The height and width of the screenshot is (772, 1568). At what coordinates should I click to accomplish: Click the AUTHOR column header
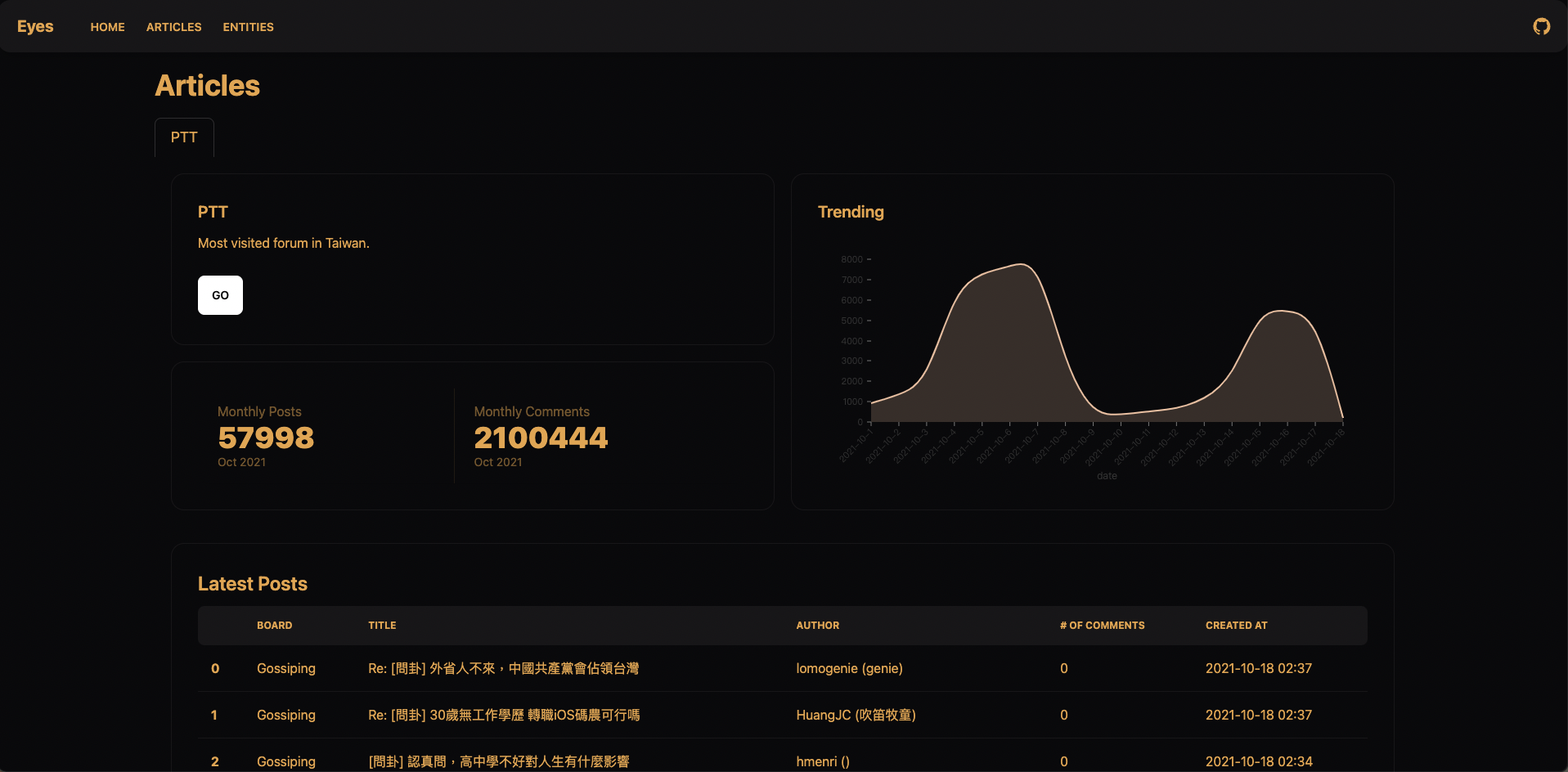tap(817, 626)
